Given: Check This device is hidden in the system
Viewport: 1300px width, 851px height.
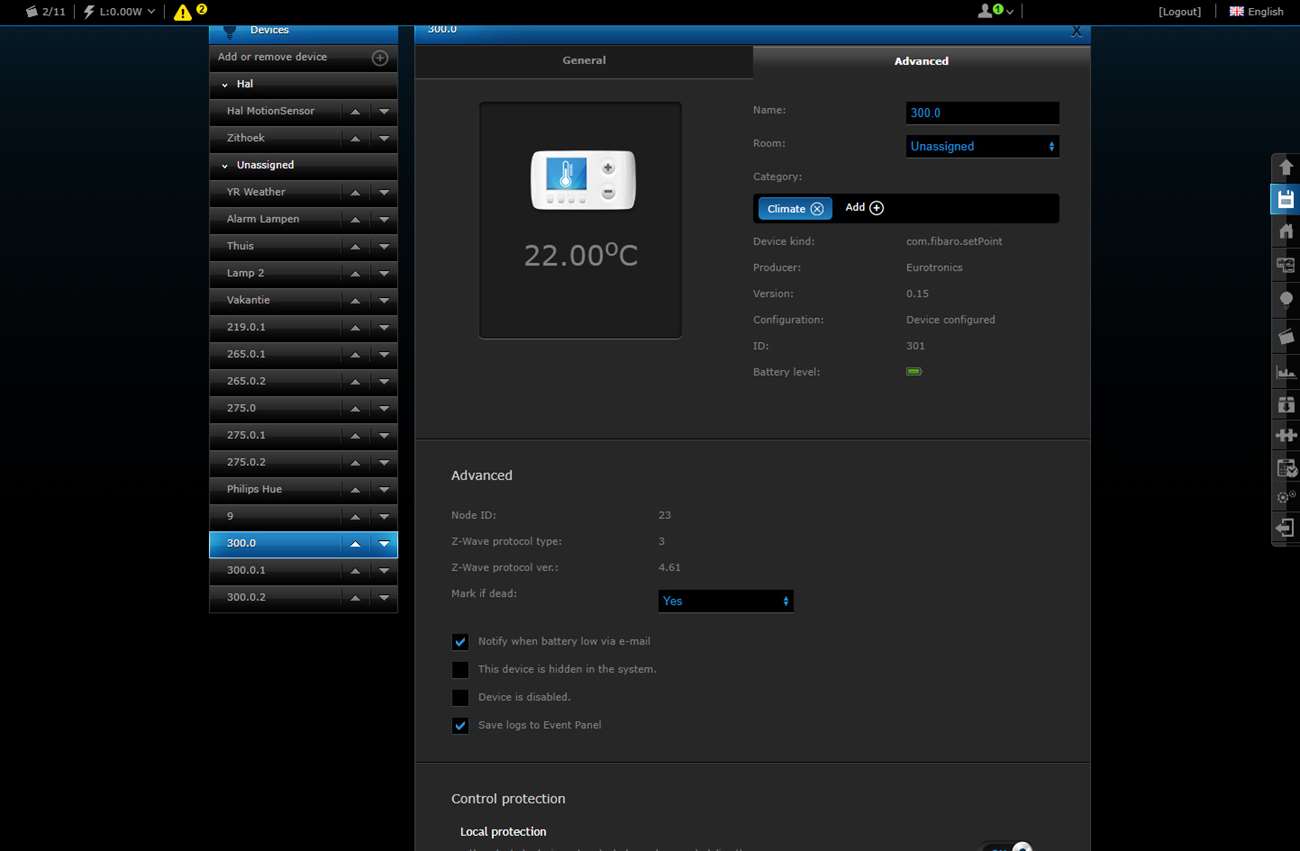Looking at the screenshot, I should coord(460,670).
